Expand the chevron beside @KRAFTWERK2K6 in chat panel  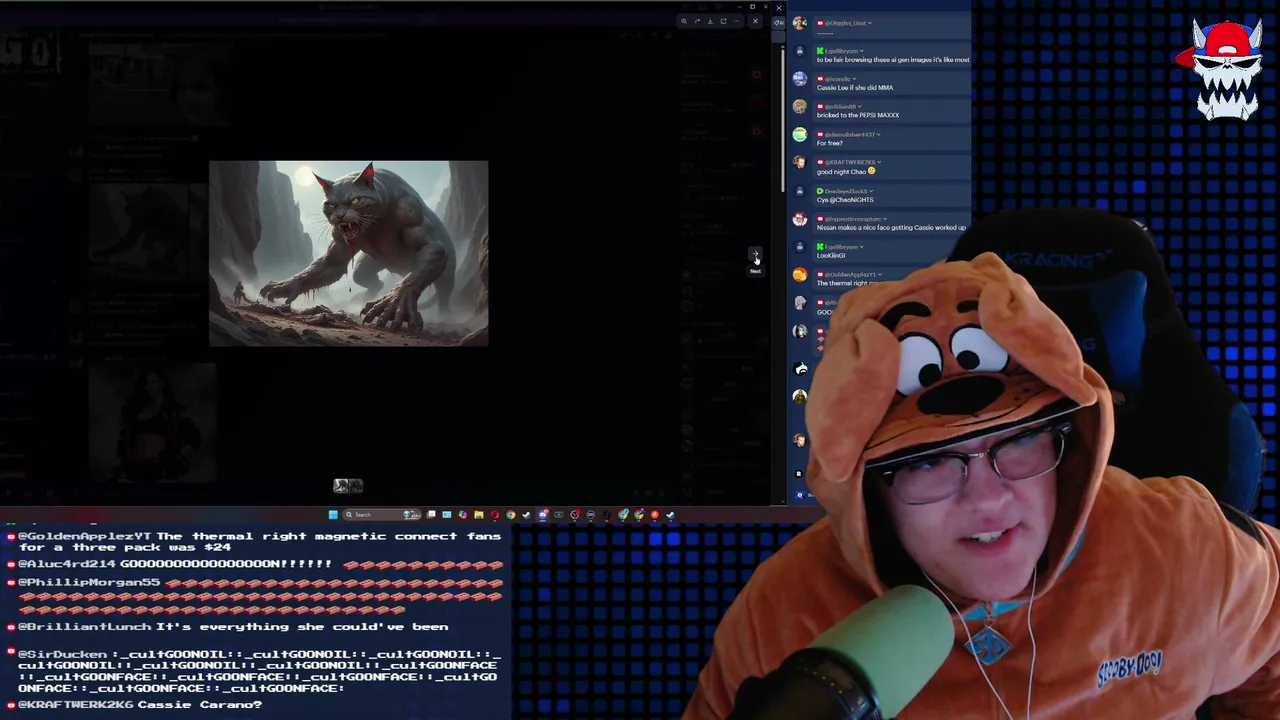coord(879,162)
